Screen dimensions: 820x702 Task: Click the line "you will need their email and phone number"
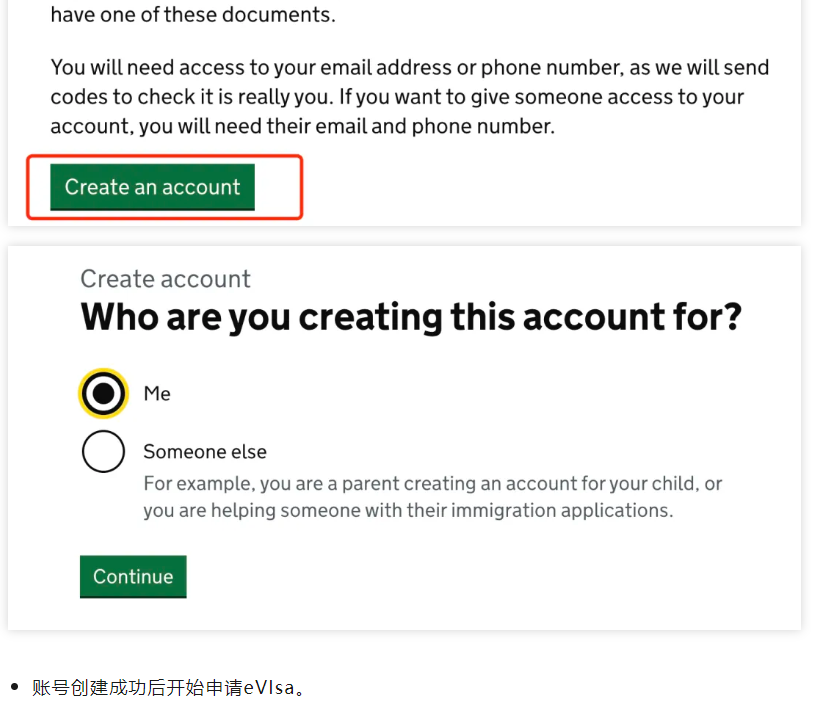point(302,127)
